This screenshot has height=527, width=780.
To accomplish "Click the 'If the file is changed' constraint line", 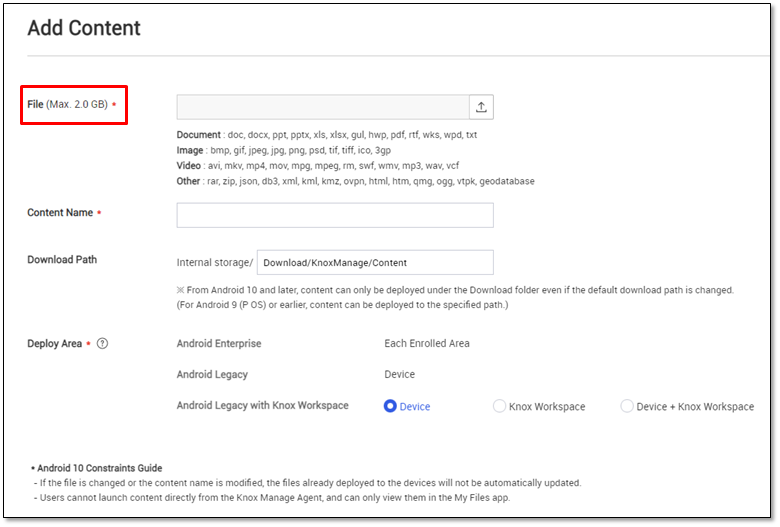I will click(307, 483).
